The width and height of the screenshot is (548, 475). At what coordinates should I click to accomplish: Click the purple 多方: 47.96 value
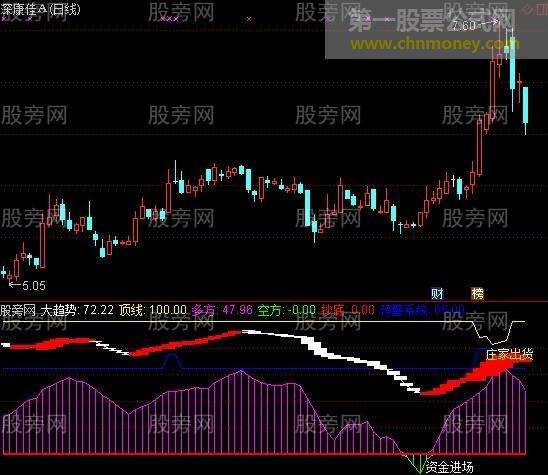[x=222, y=310]
